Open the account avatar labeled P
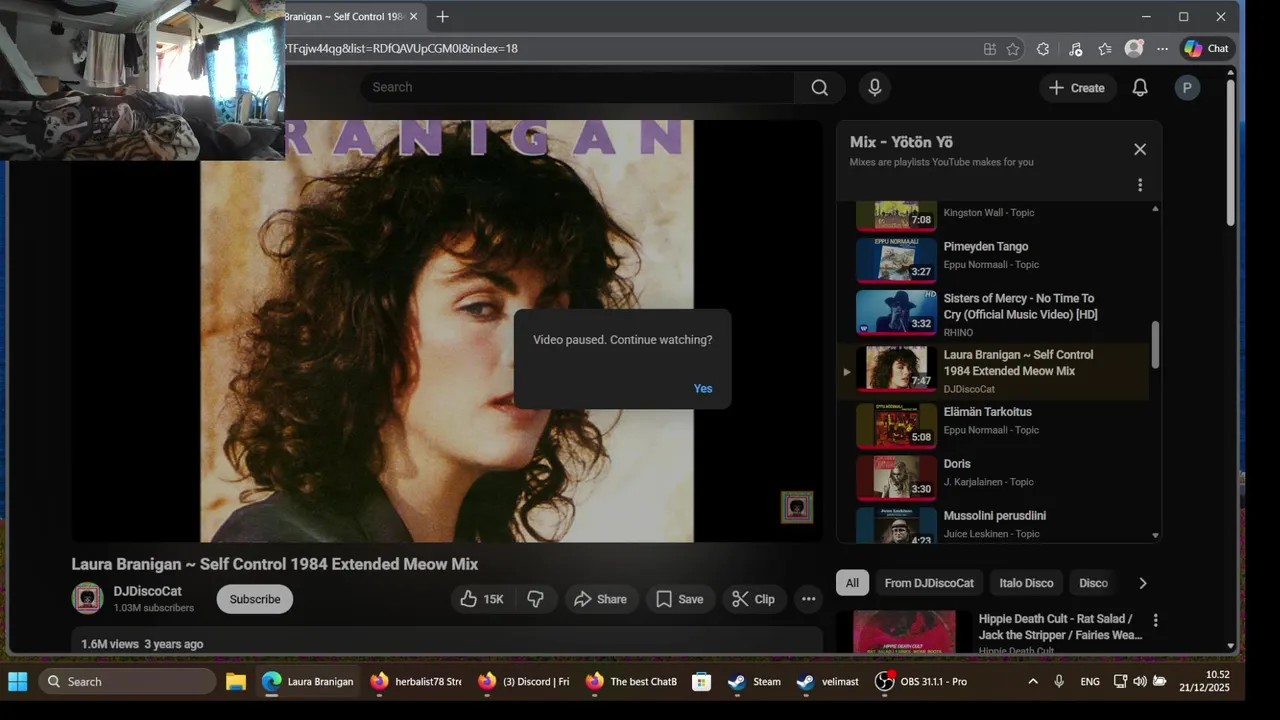This screenshot has height=720, width=1280. click(x=1187, y=88)
